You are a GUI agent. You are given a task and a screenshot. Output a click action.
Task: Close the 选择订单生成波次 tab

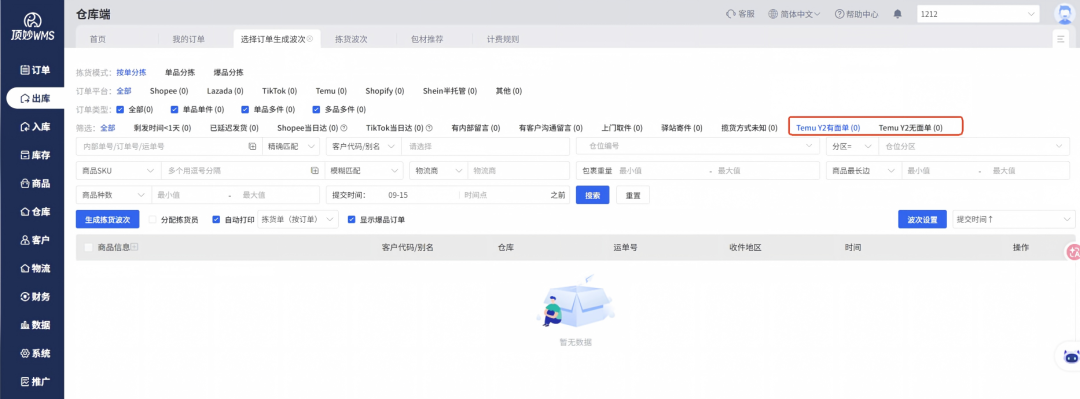[x=310, y=39]
